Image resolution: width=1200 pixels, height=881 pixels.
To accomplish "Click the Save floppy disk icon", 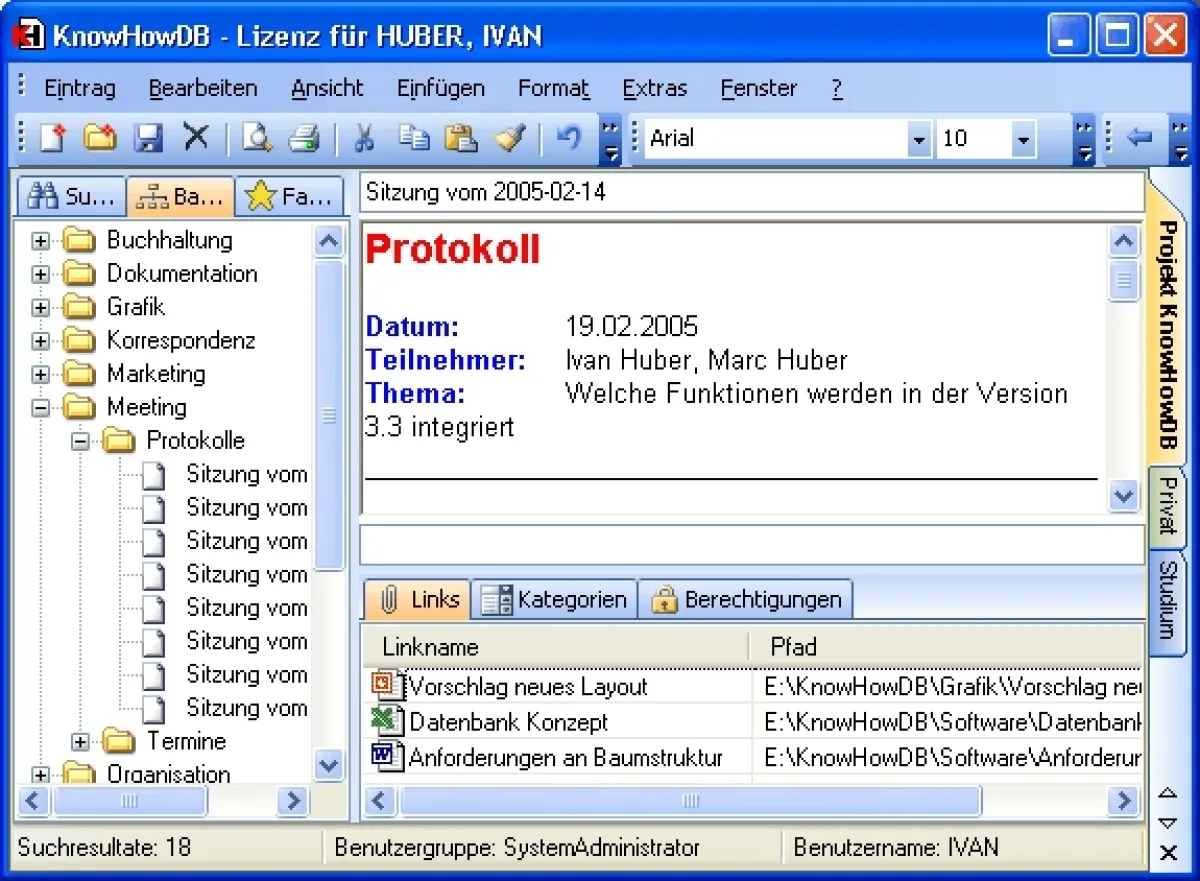I will click(x=148, y=138).
